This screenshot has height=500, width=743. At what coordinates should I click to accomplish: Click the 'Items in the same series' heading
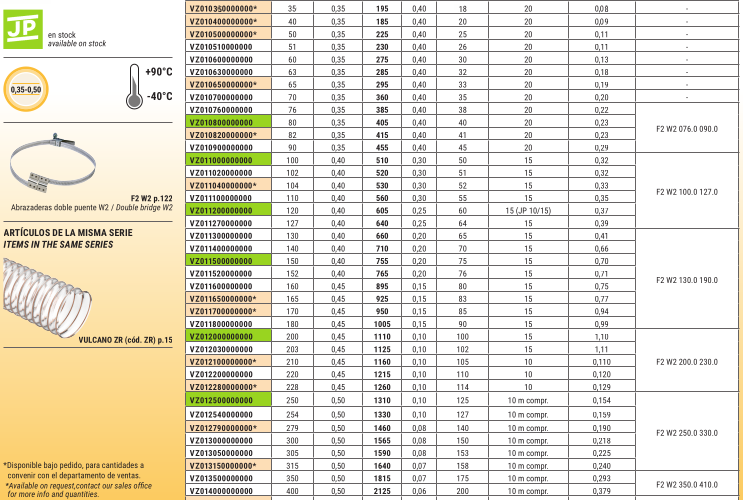click(x=57, y=243)
